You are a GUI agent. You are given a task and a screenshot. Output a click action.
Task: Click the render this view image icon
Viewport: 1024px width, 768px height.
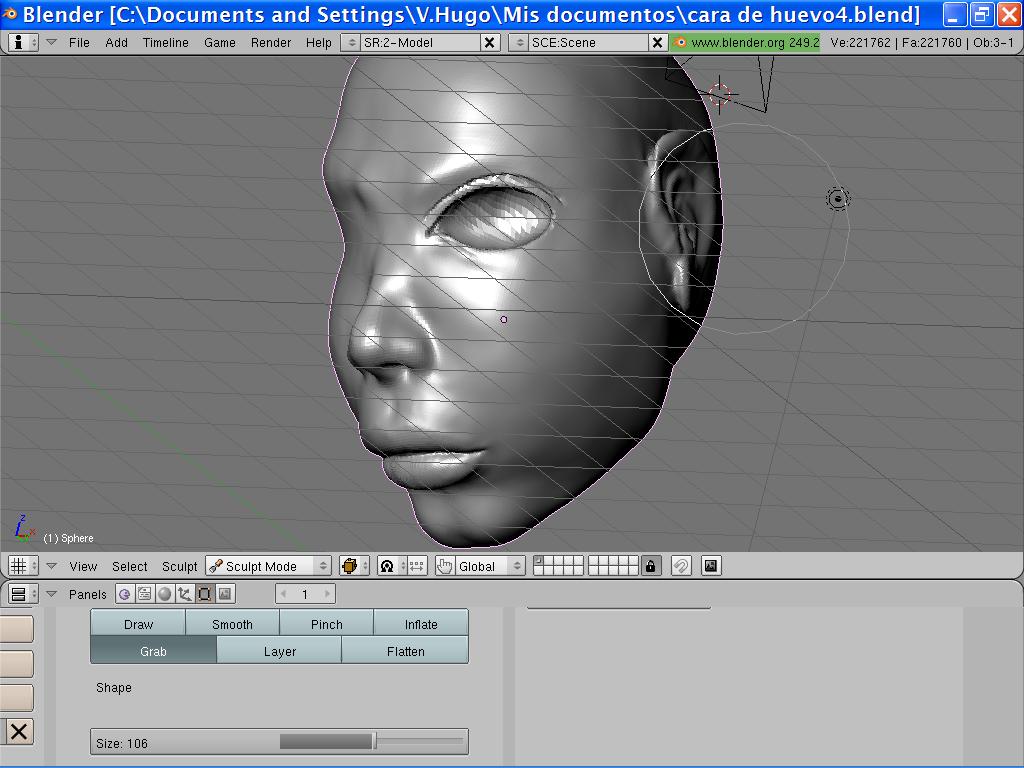click(711, 566)
